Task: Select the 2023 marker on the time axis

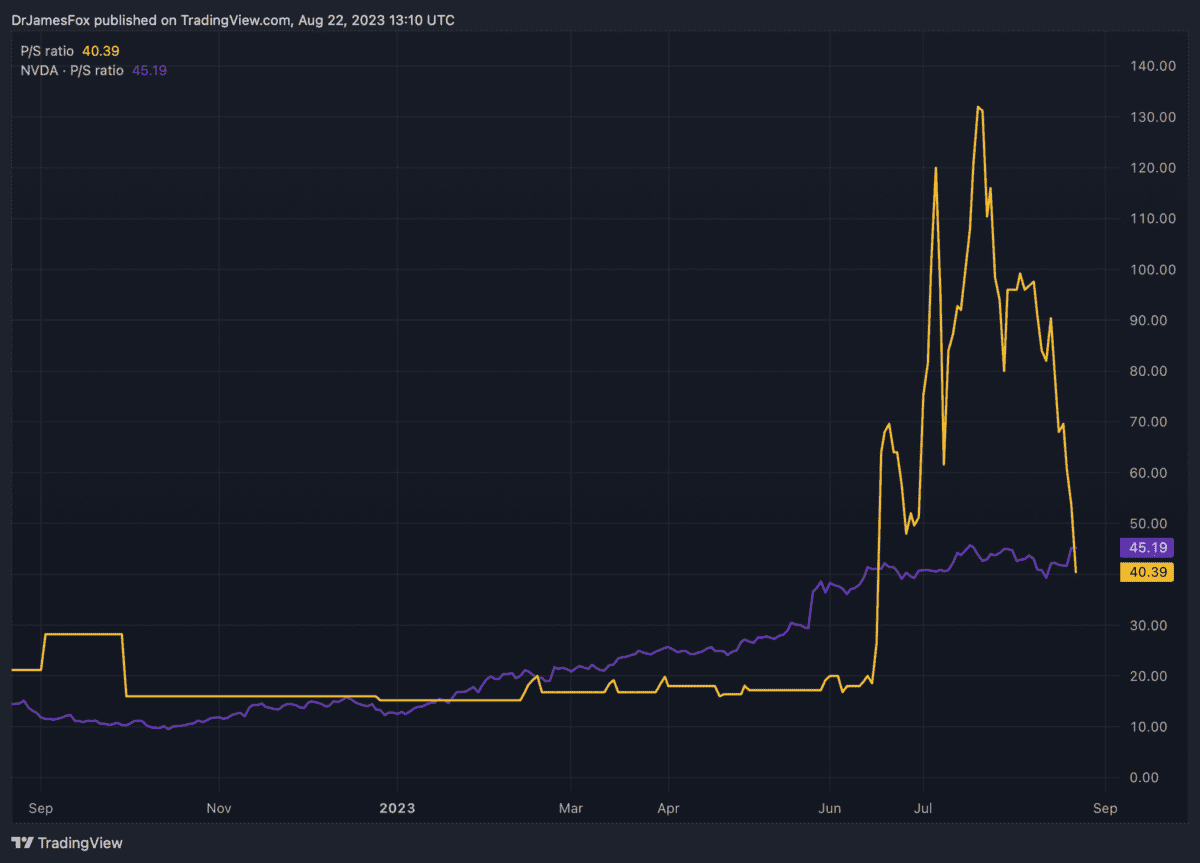Action: click(x=397, y=807)
